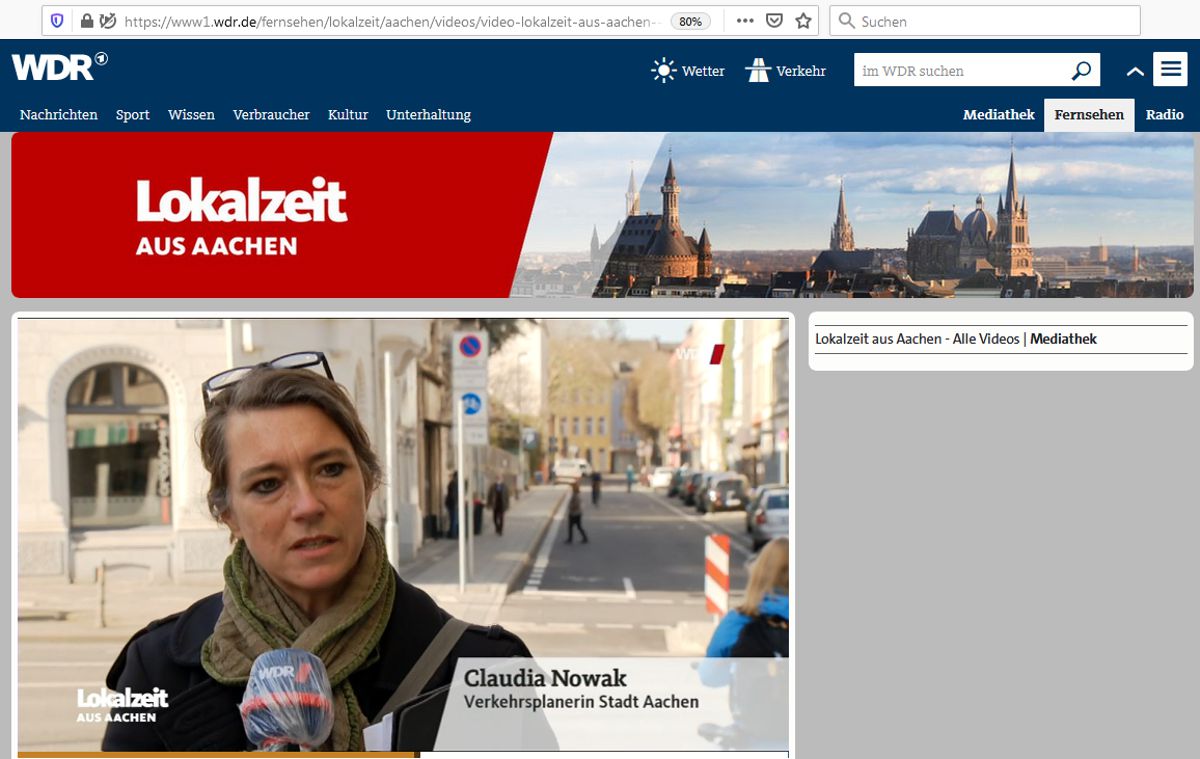This screenshot has width=1200, height=759.
Task: Open the Sport section
Action: pyautogui.click(x=132, y=115)
